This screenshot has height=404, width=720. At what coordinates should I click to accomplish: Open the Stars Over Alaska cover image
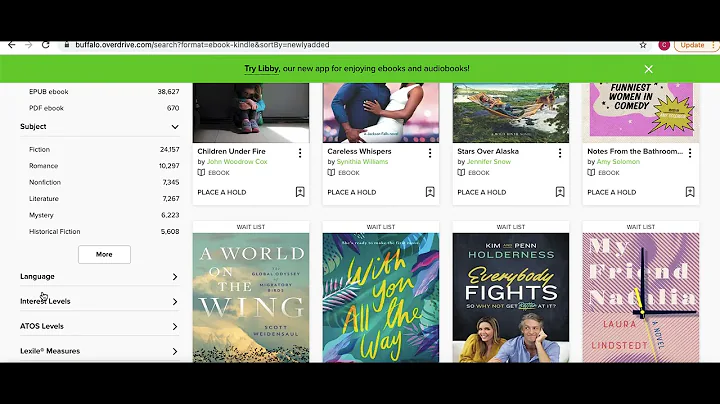click(x=511, y=113)
